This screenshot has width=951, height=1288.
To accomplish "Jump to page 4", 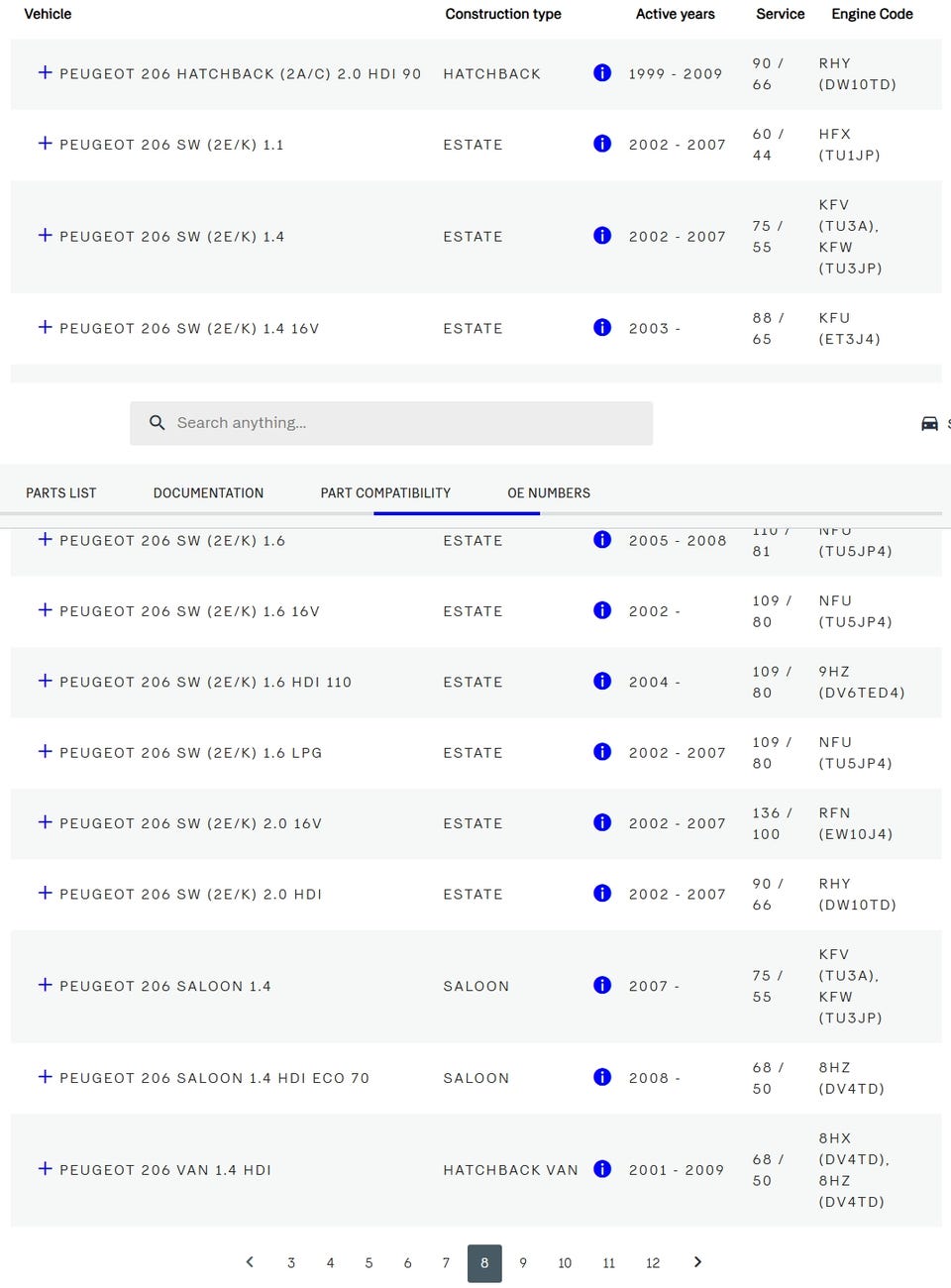I will click(x=330, y=1263).
